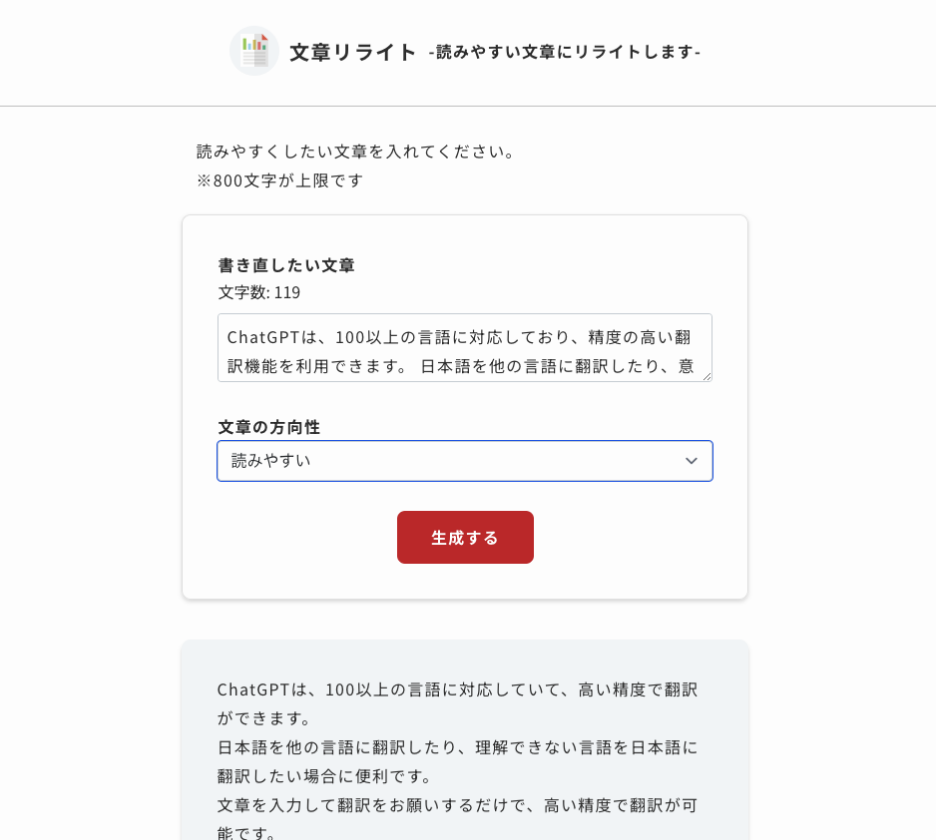Open the 文章の方向性 dropdown
Screen dimensions: 936x840
pos(465,461)
